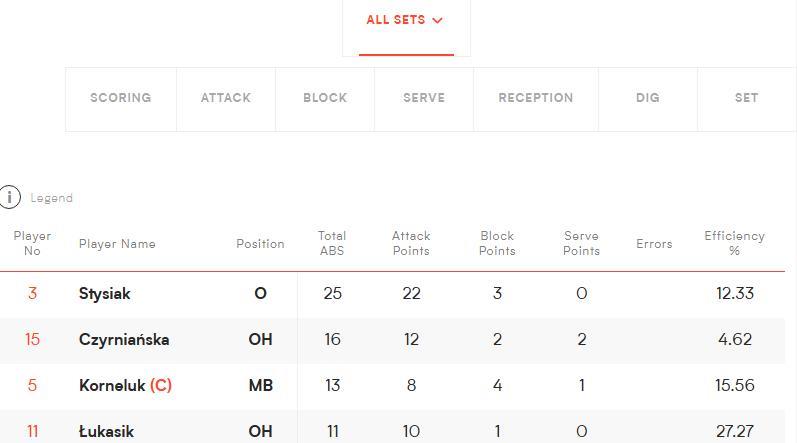Click on Korneluk's player name
Viewport: 797px width, 443px height.
point(112,386)
